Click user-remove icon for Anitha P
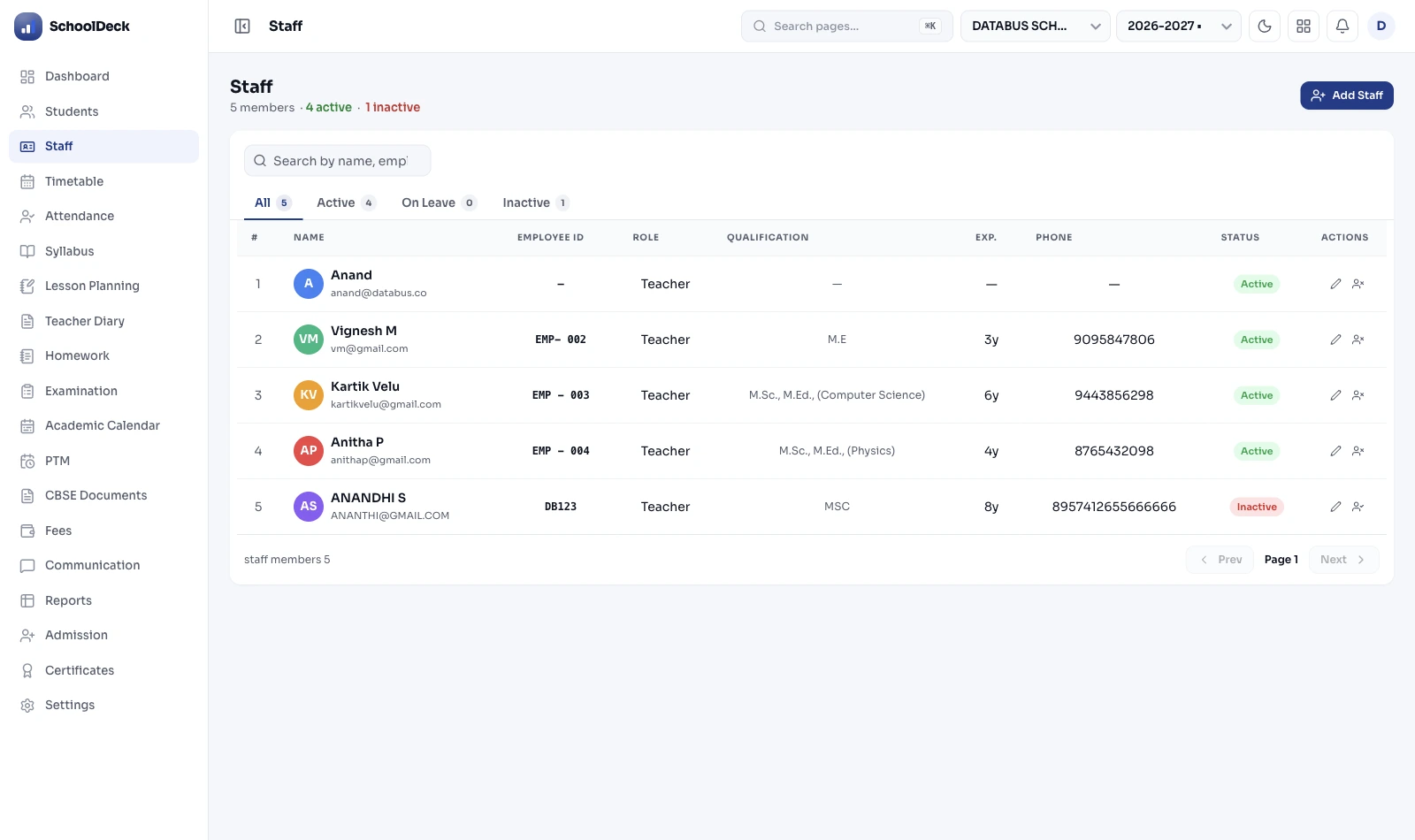Image resolution: width=1415 pixels, height=840 pixels. coord(1358,451)
